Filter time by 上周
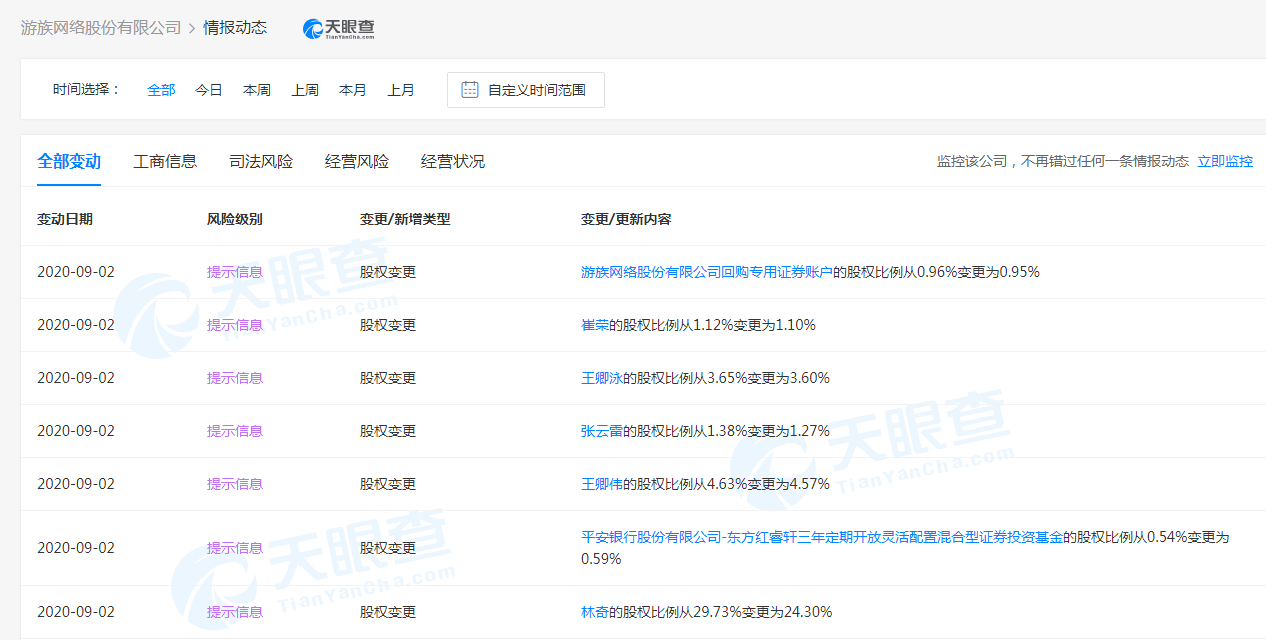The image size is (1266, 640). (x=305, y=90)
